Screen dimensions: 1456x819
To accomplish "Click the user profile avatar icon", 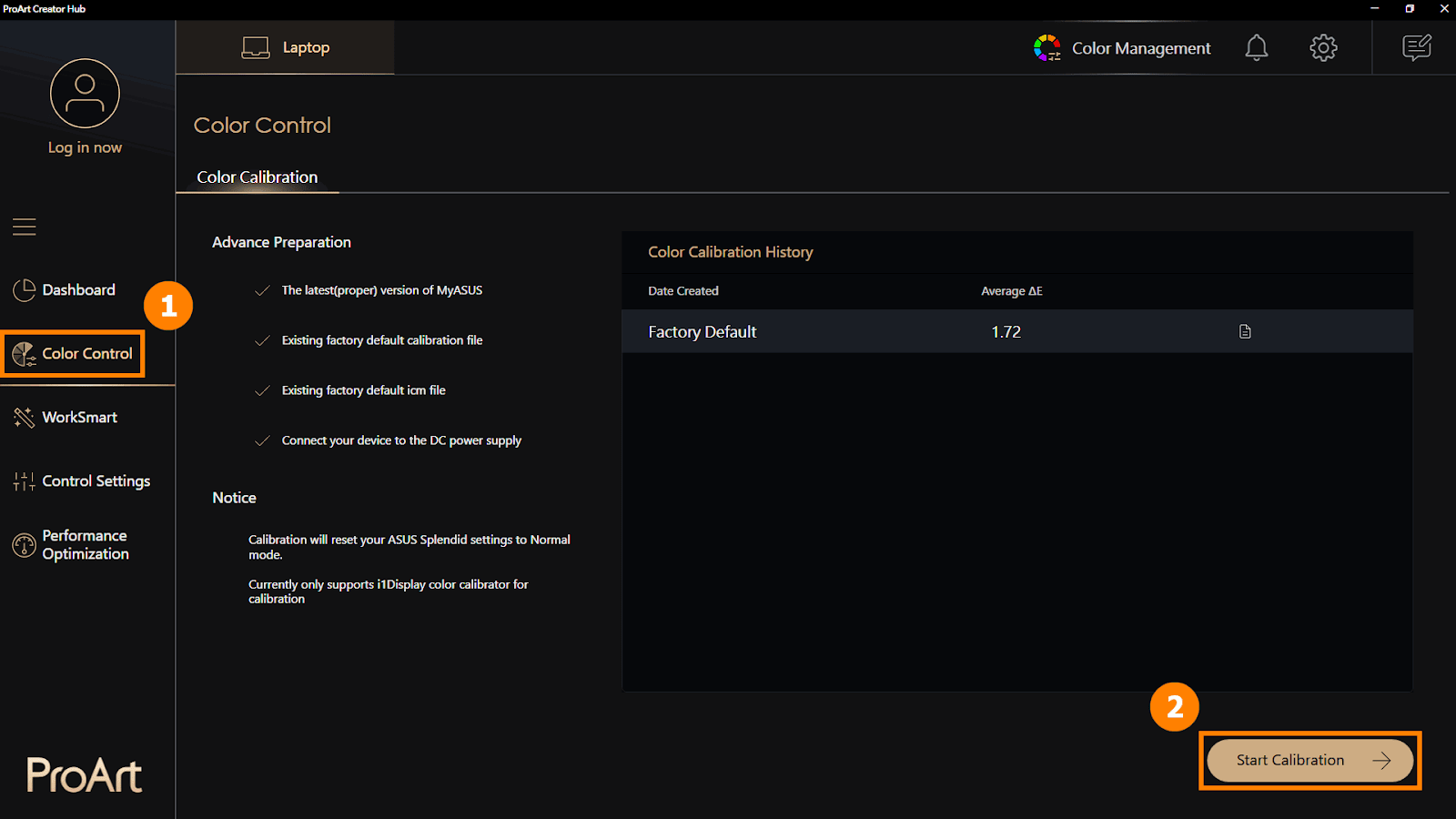I will [x=85, y=93].
